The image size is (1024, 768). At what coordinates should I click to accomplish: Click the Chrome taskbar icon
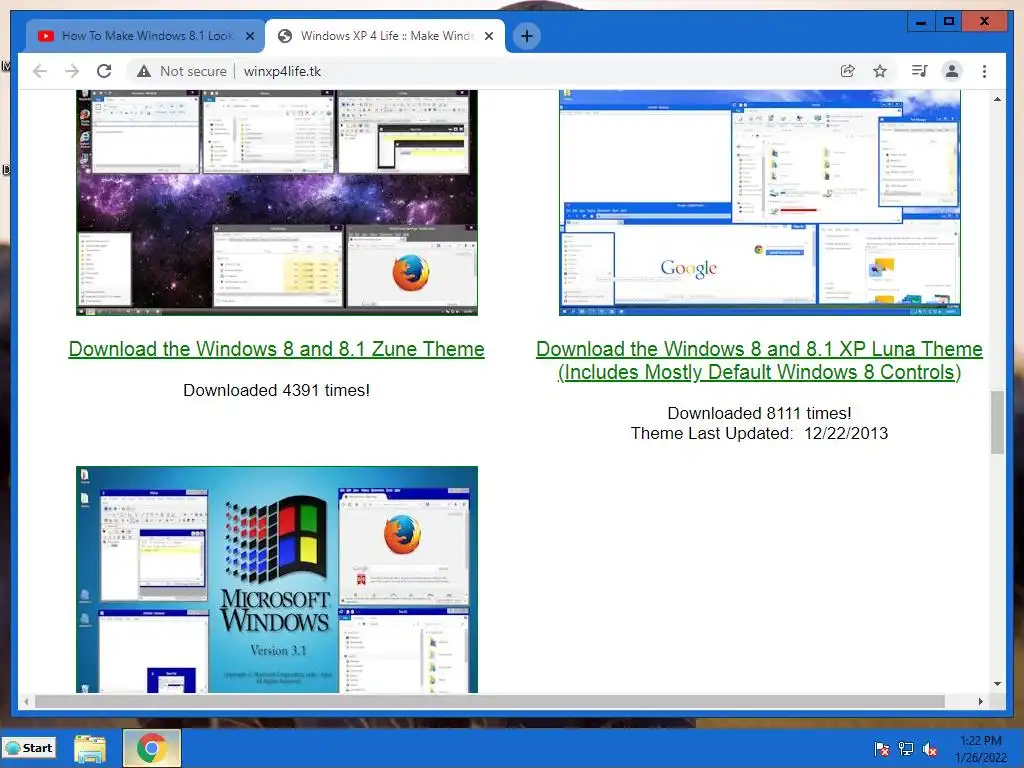tap(151, 748)
